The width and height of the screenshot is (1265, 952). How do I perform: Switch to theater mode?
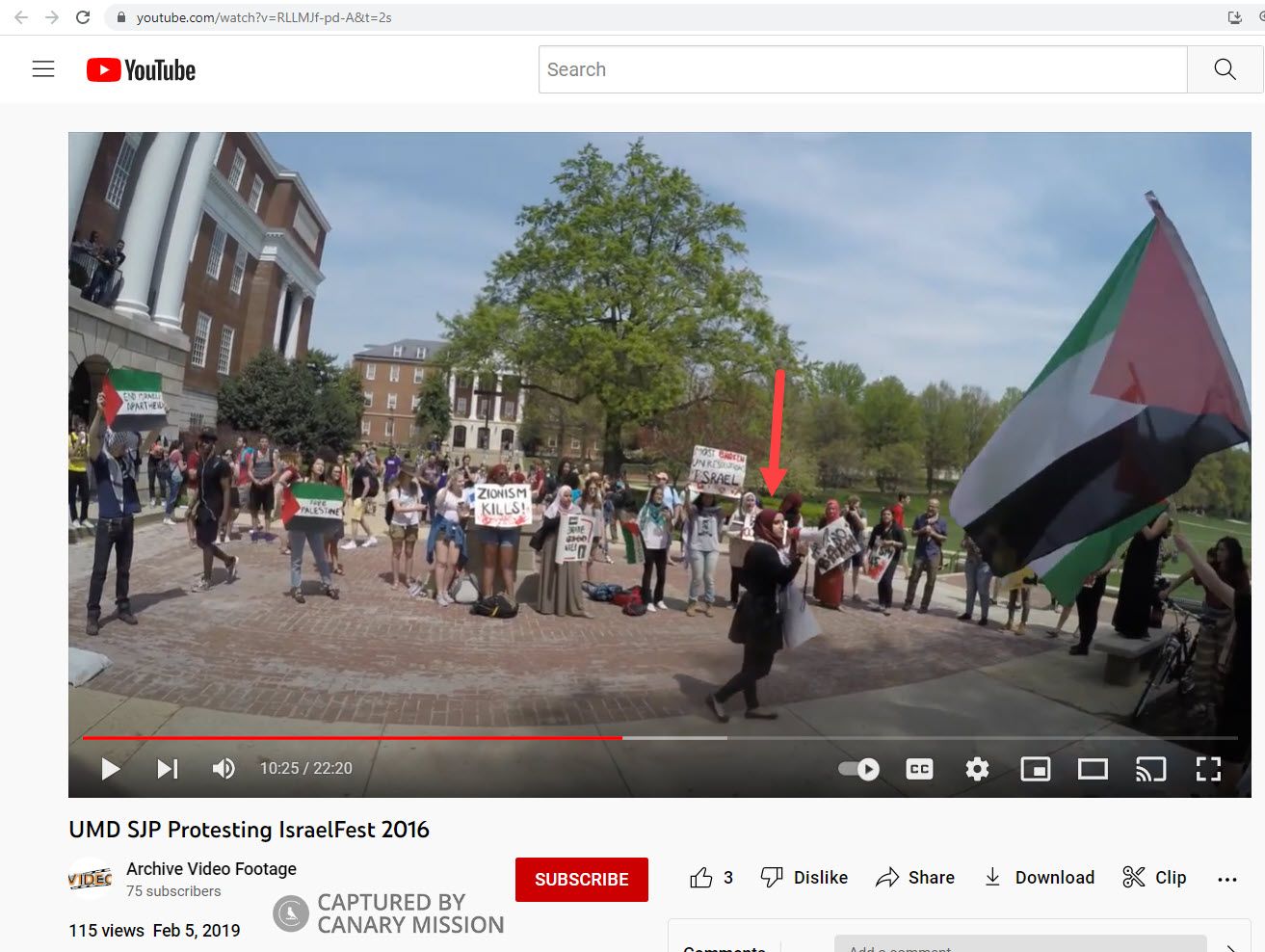pos(1093,769)
